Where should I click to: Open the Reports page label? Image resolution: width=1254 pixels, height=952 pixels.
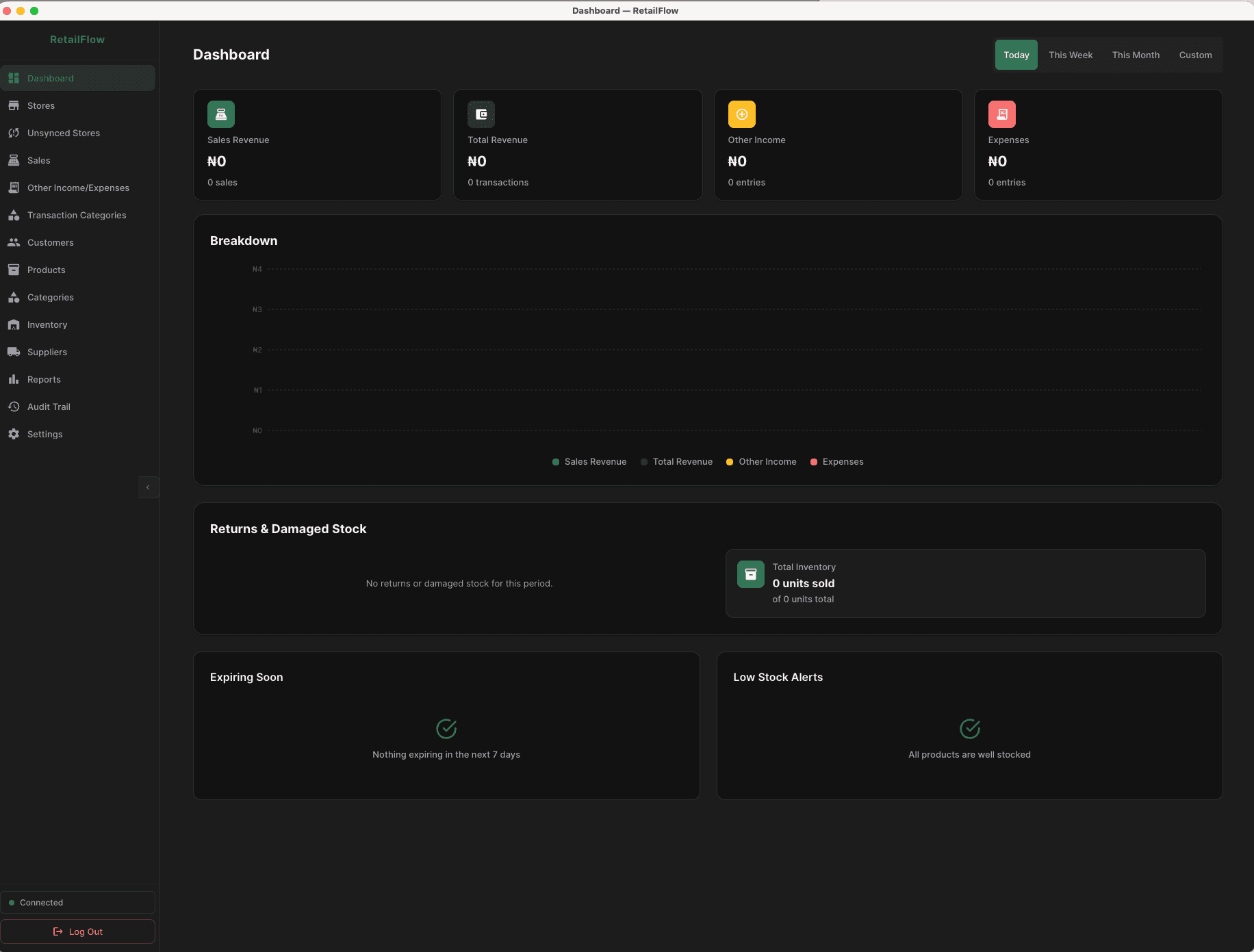pyautogui.click(x=44, y=379)
